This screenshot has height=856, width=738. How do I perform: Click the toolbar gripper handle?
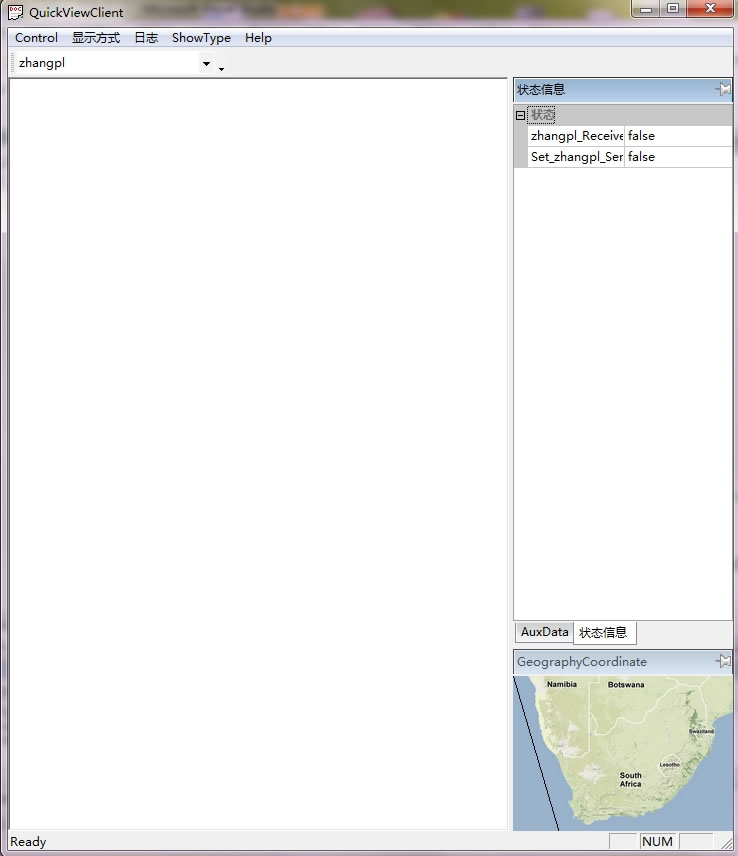tap(13, 63)
